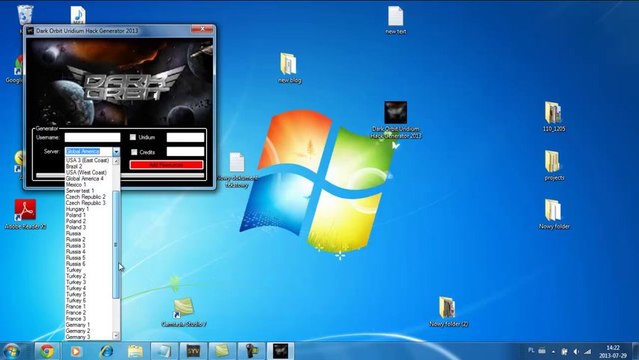The height and width of the screenshot is (360, 639).
Task: Choose 'Germany 3' from server list
Action: click(77, 337)
